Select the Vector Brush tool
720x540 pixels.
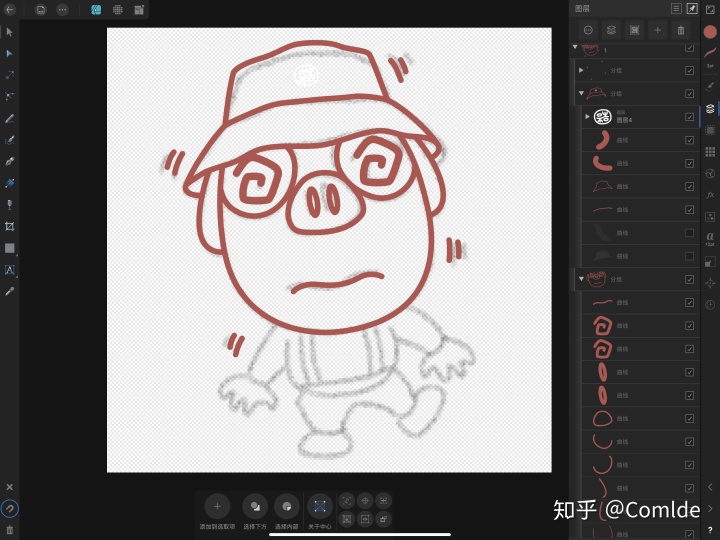point(9,140)
